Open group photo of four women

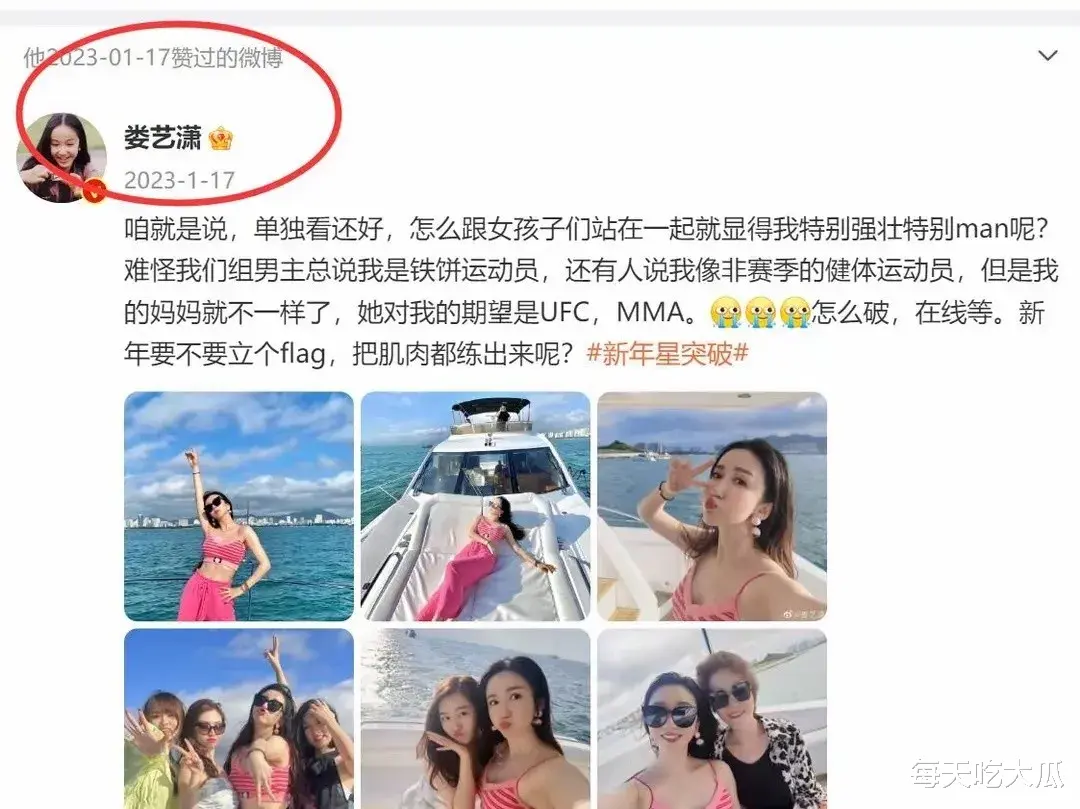(x=239, y=719)
